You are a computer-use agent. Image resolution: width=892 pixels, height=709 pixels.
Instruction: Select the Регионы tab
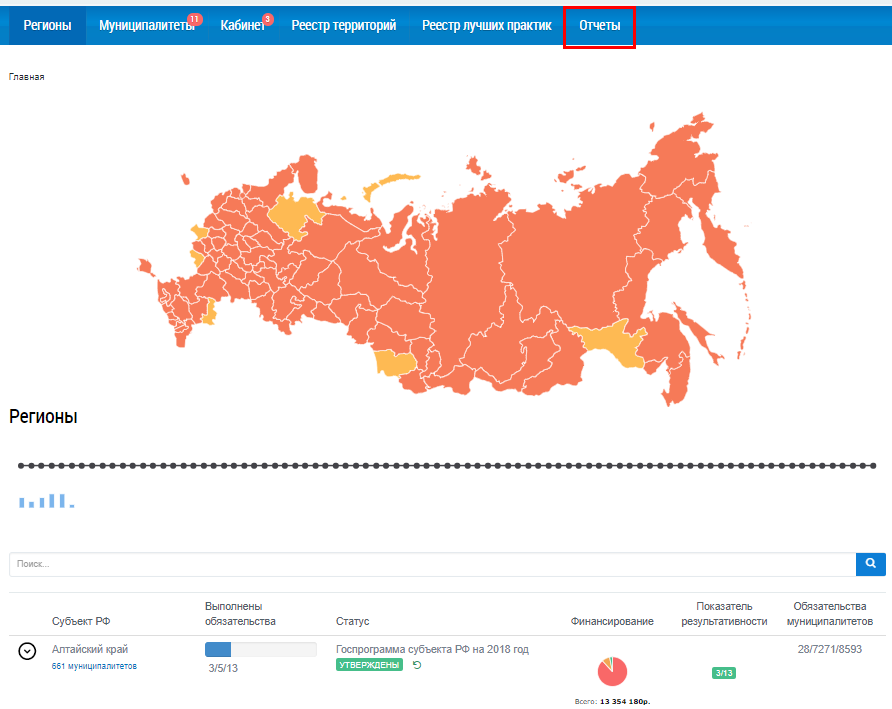[x=47, y=26]
